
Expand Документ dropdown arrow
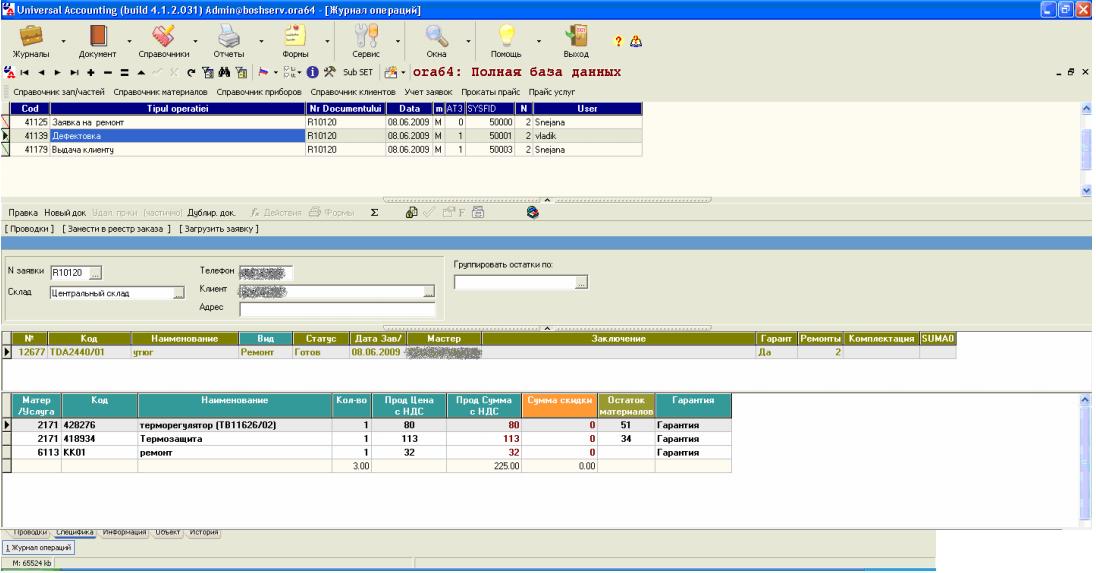point(129,41)
